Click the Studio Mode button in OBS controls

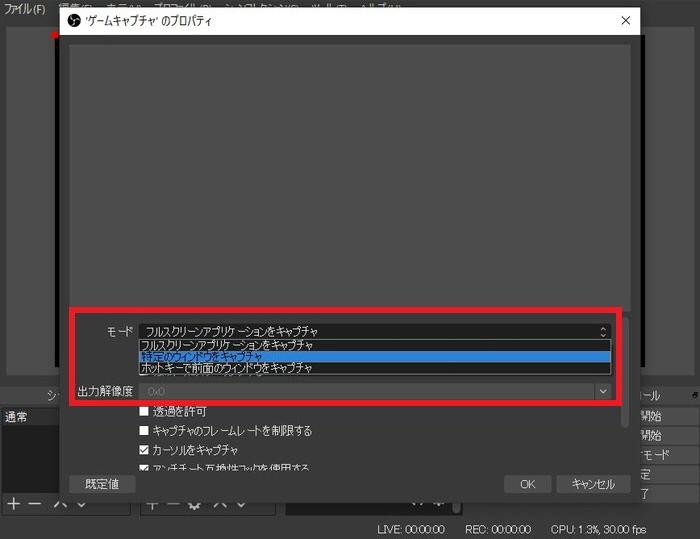coord(670,455)
